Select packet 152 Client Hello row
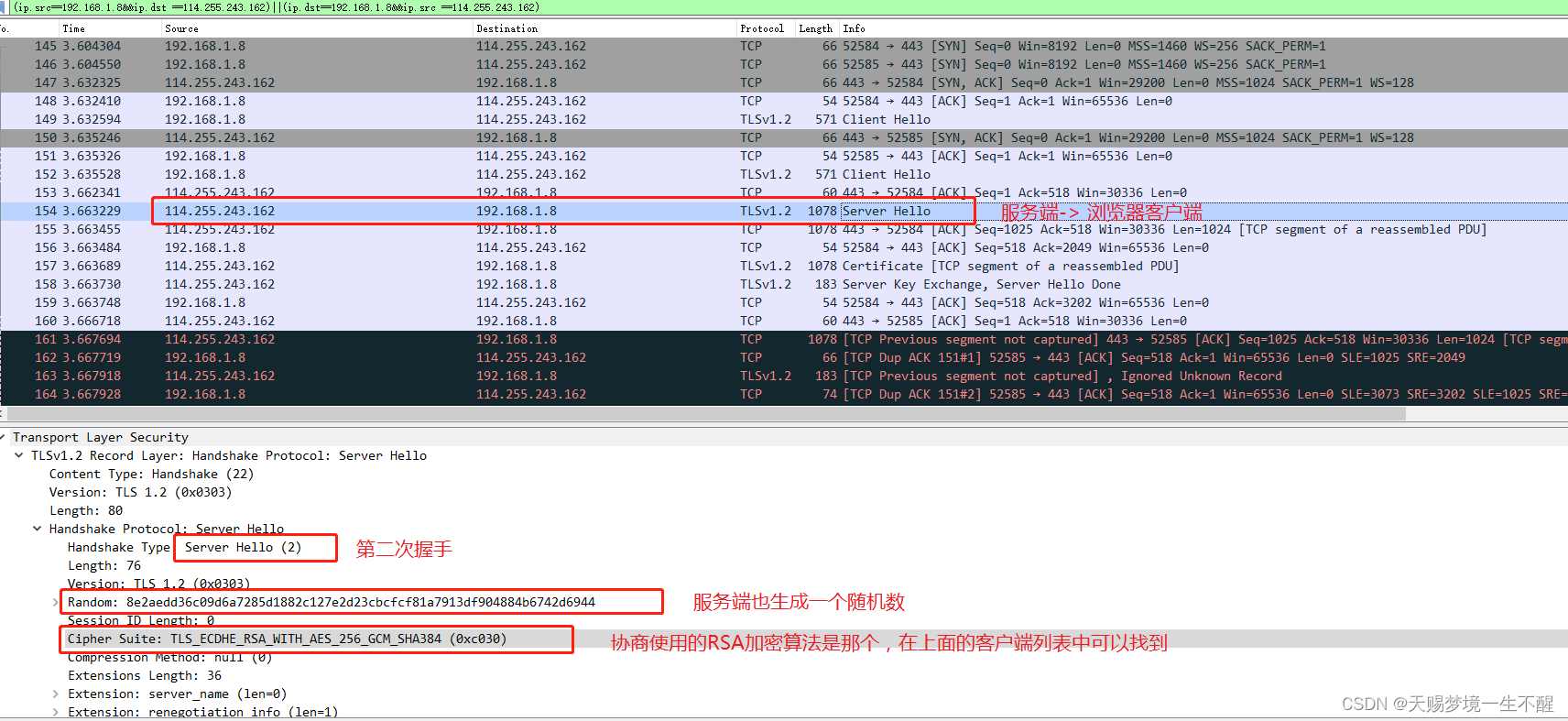1568x721 pixels. point(784,175)
